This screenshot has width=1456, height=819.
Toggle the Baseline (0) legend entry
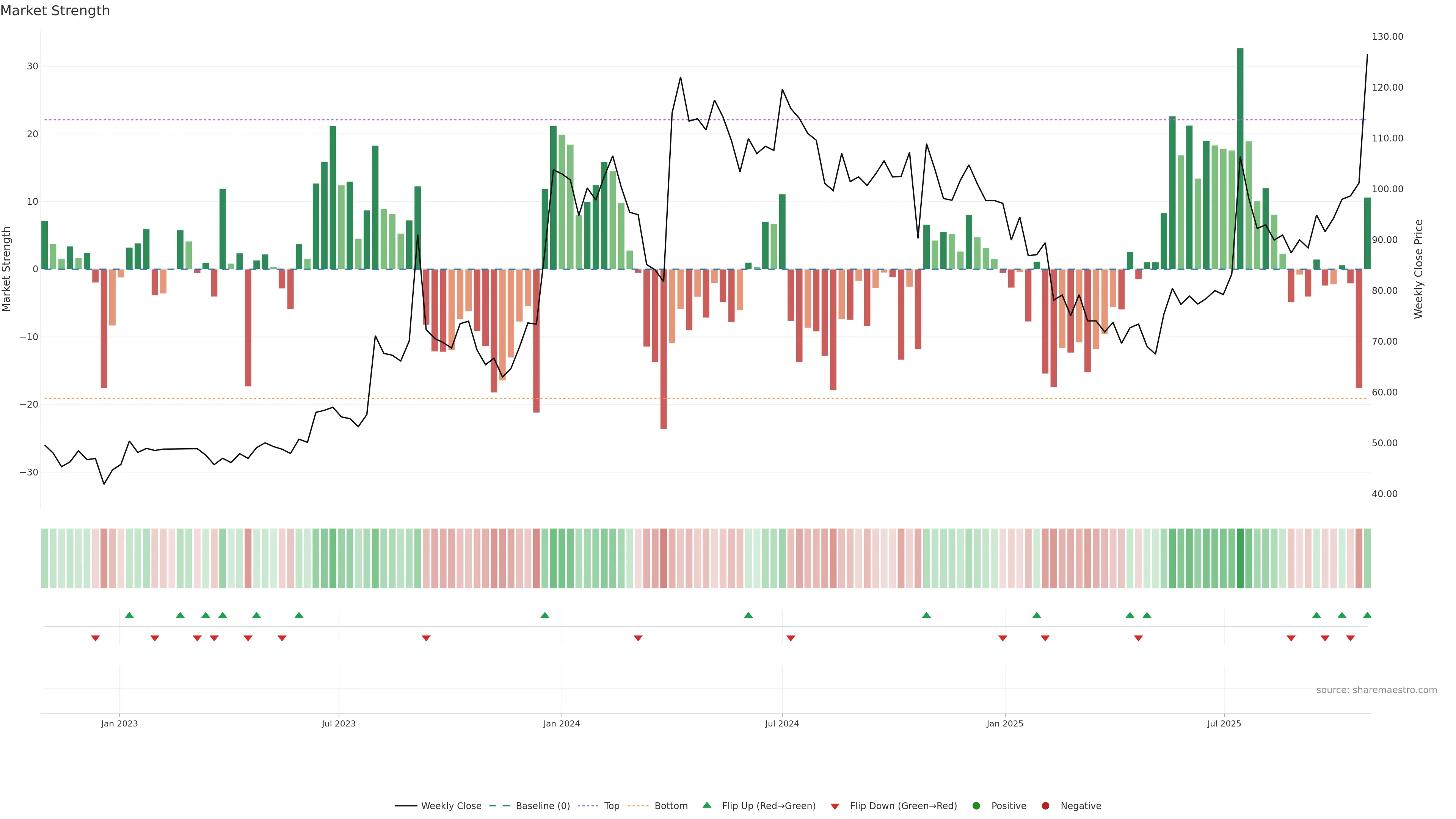(543, 805)
